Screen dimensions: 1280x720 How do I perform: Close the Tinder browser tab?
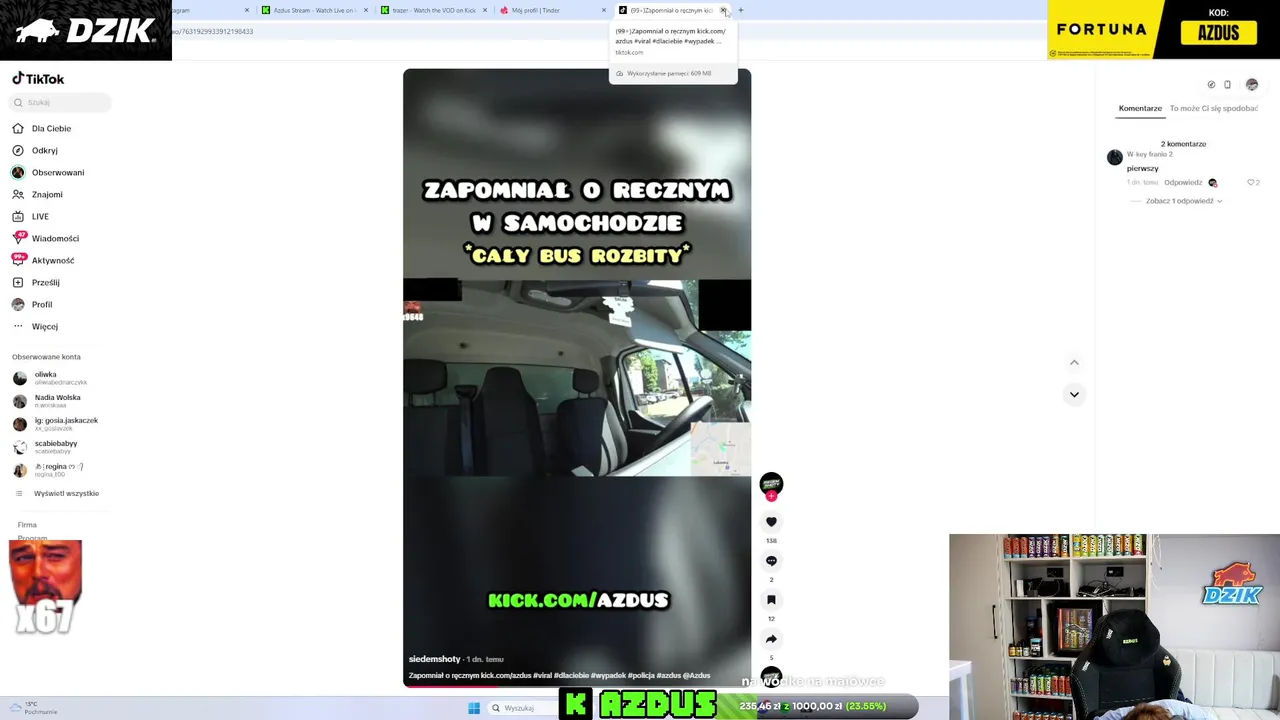tap(604, 10)
